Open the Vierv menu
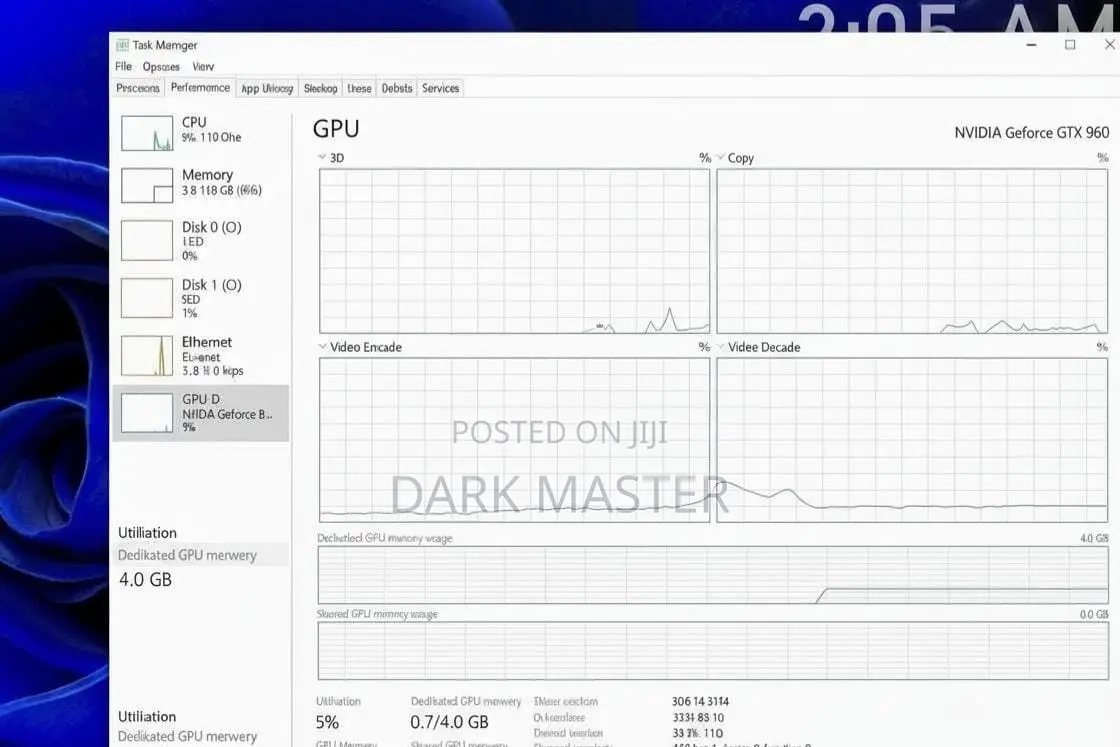Screen dimensions: 1120x747 point(203,66)
